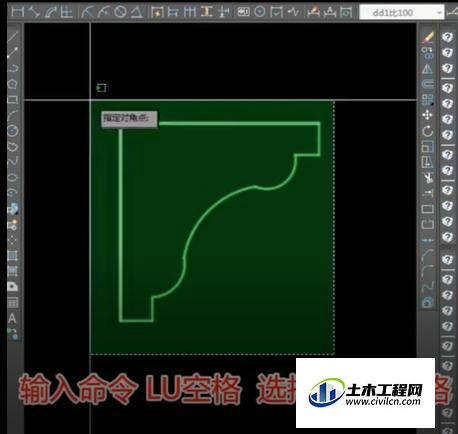Open the Hatch tool
This screenshot has width=458, height=434.
(x=12, y=256)
